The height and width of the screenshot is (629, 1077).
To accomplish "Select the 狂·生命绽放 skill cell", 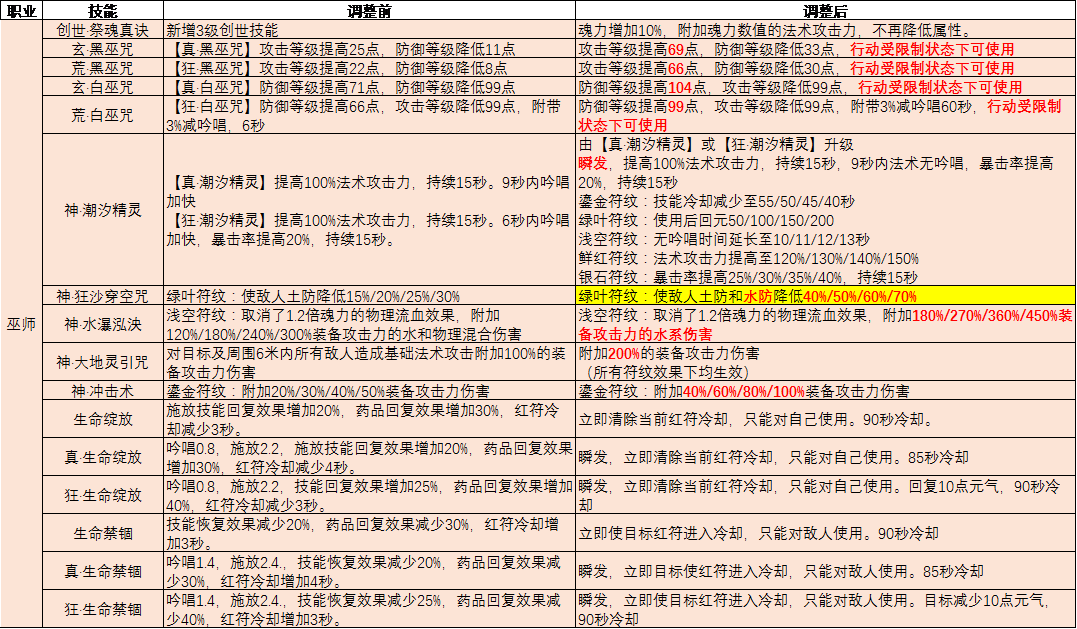I will click(x=103, y=495).
